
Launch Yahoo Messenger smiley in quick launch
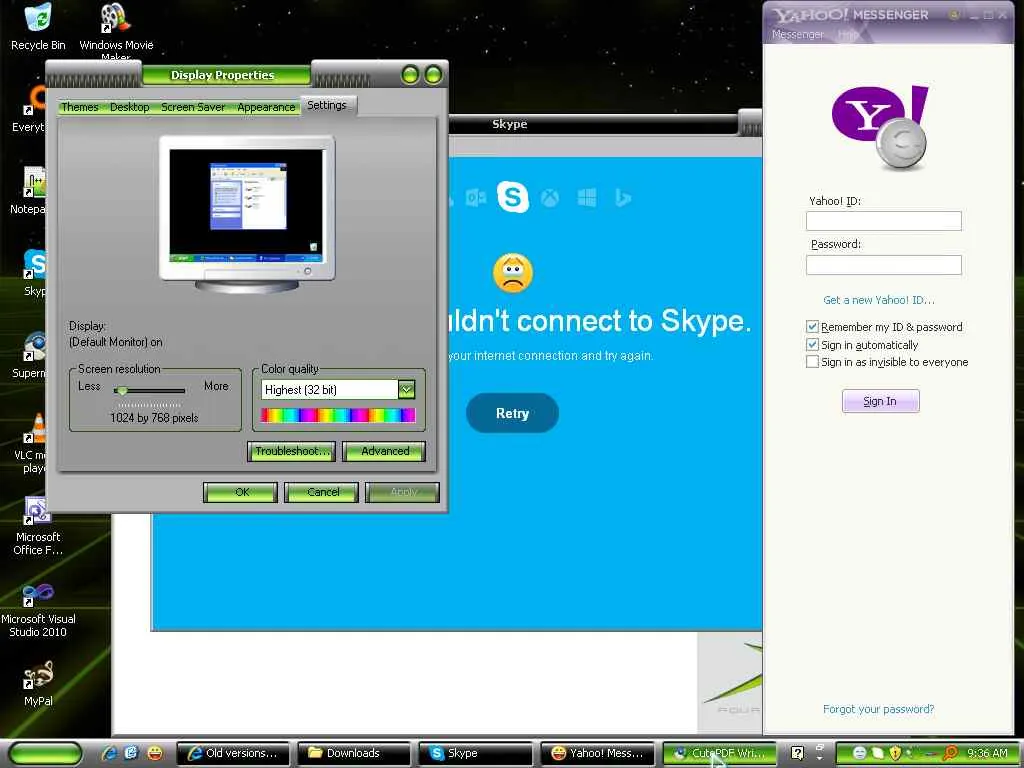(x=155, y=753)
